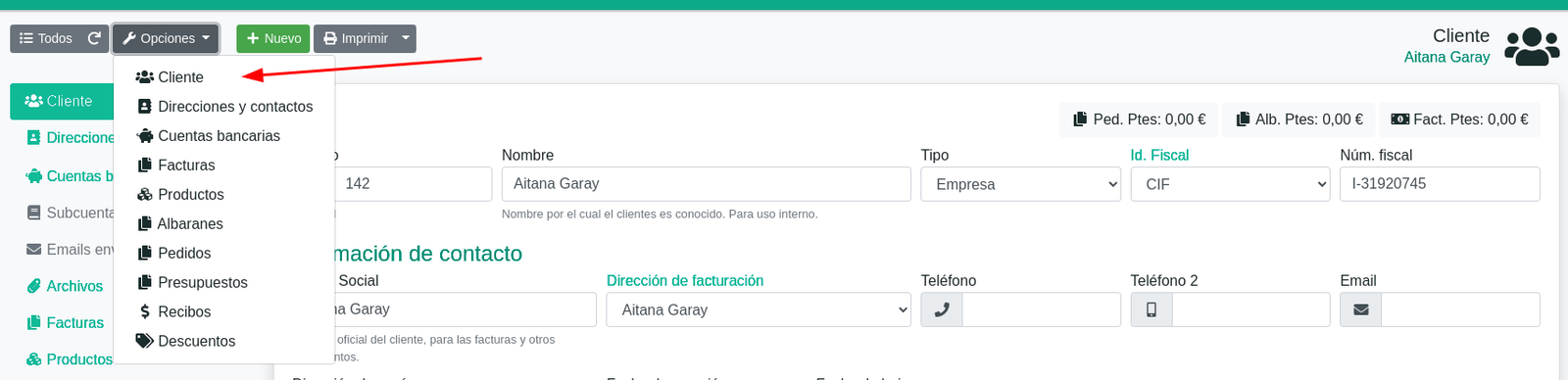Viewport: 1568px width, 380px height.
Task: Click the Email input field
Action: coord(1460,309)
